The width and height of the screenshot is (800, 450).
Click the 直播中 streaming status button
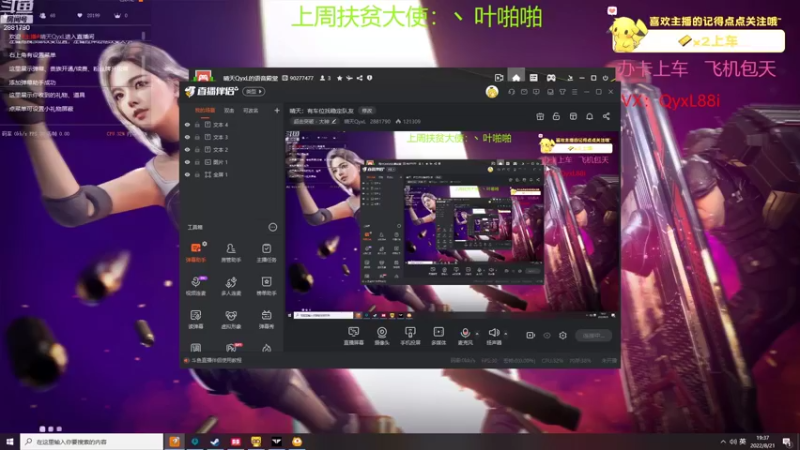coord(593,335)
